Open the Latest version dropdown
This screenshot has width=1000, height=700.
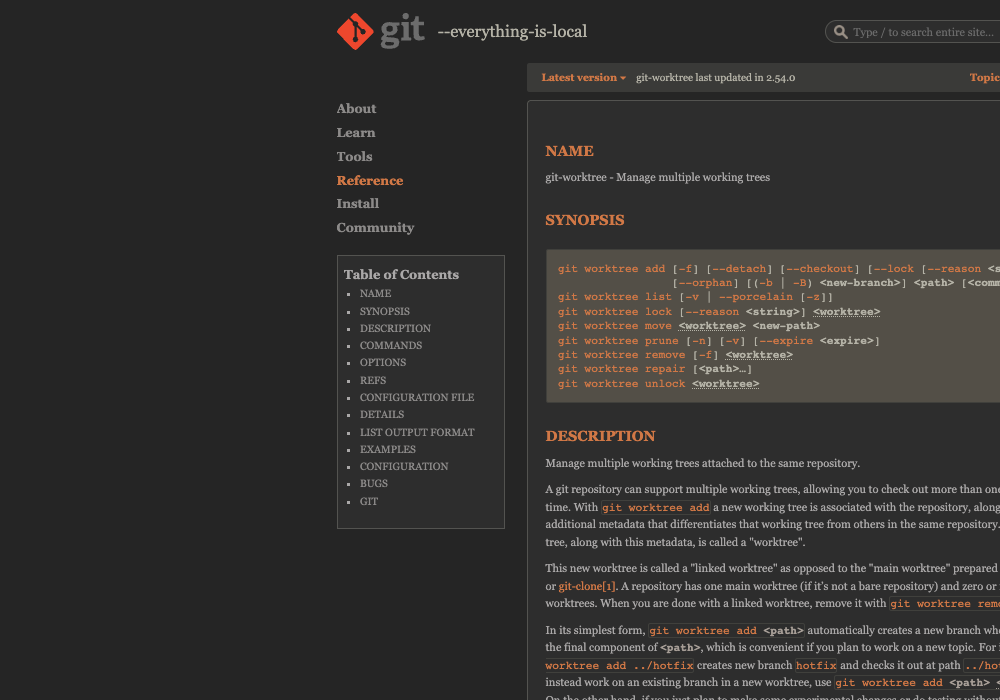[x=584, y=78]
